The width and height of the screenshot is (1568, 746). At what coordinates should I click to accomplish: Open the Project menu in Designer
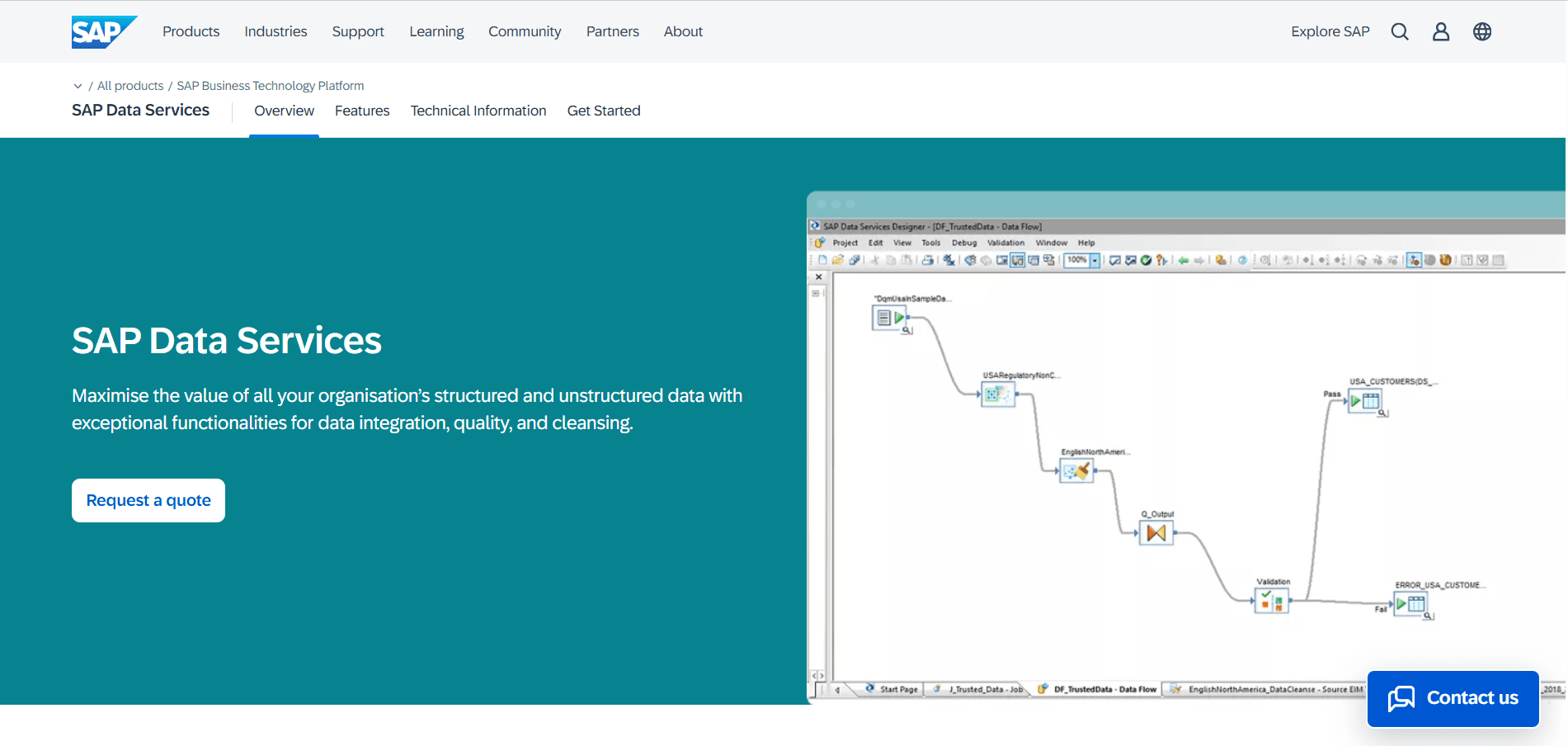pos(845,243)
